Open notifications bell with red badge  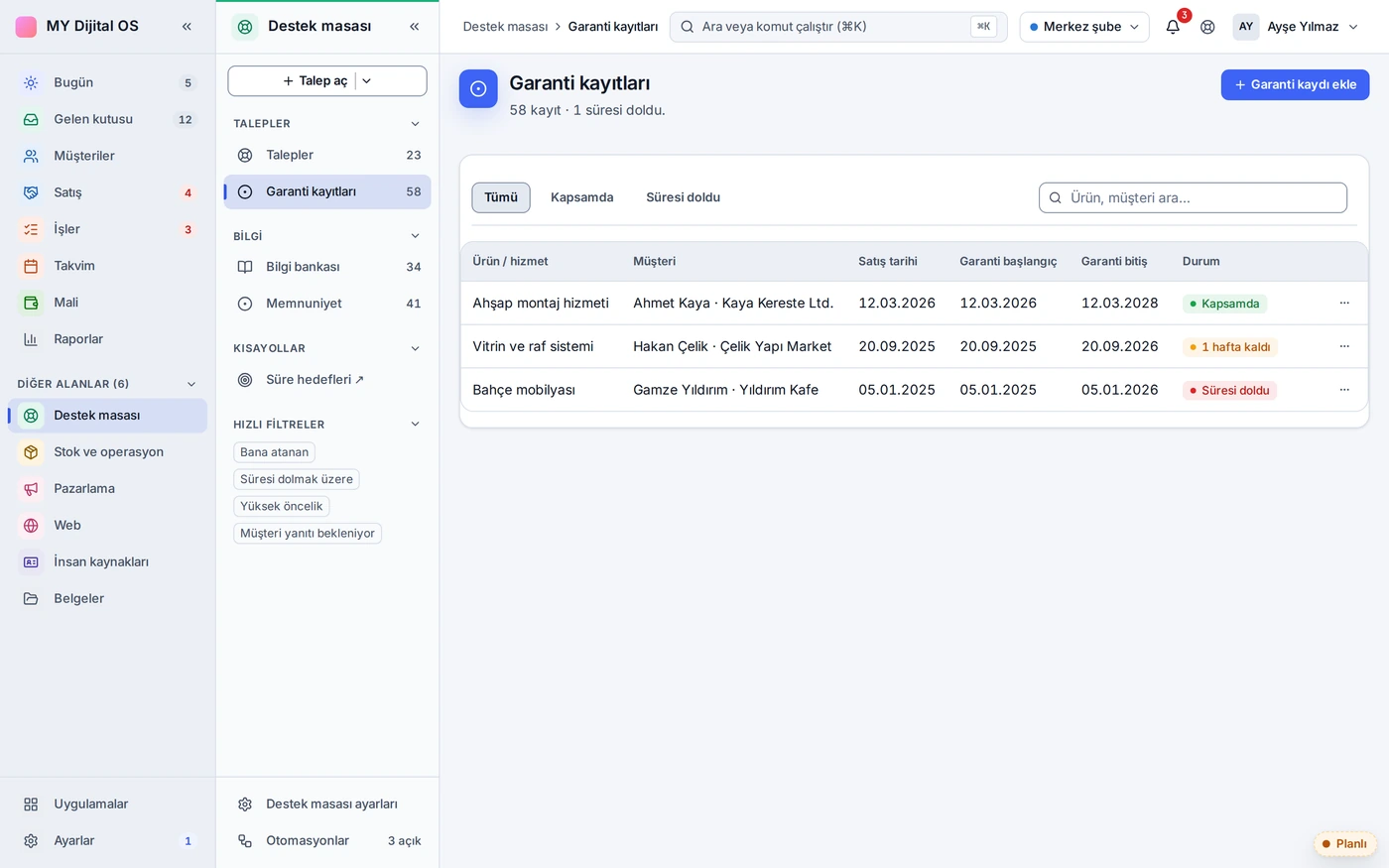(1173, 27)
